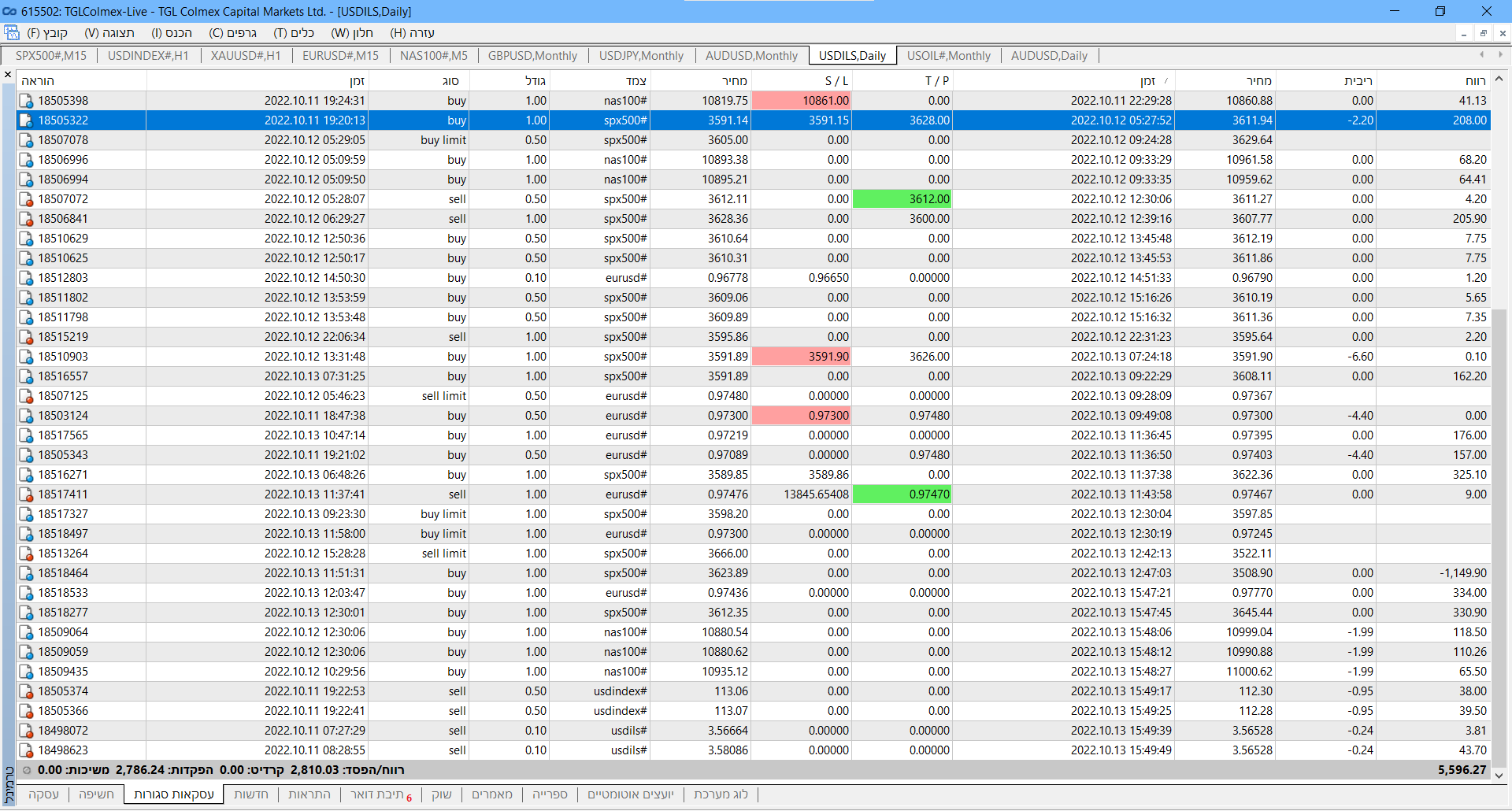This screenshot has width=1512, height=811.
Task: Open the עזרה (H) menu
Action: click(413, 33)
